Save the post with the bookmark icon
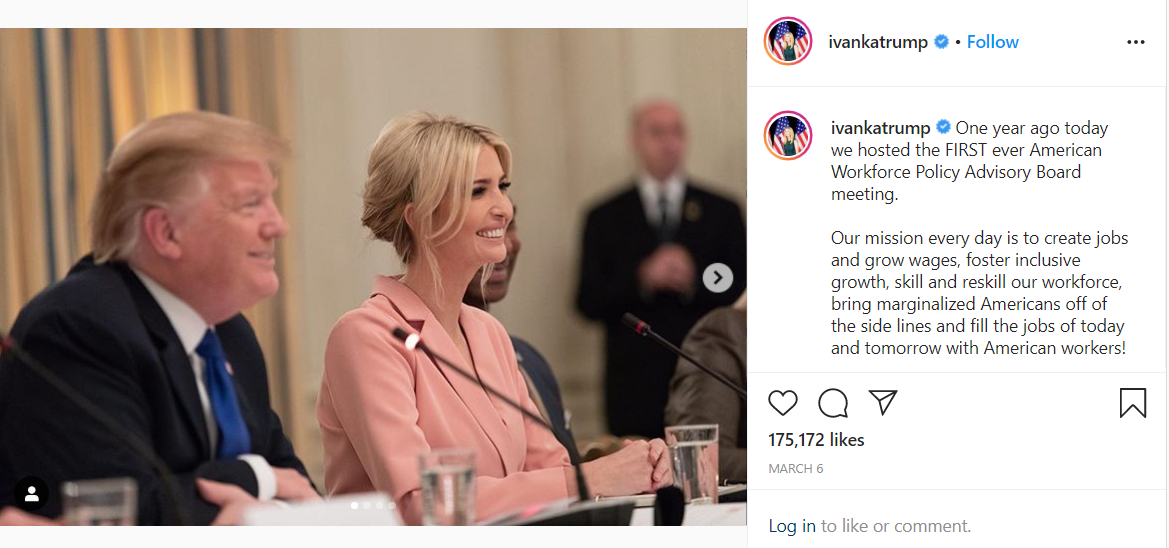Image resolution: width=1169 pixels, height=548 pixels. pos(1132,403)
